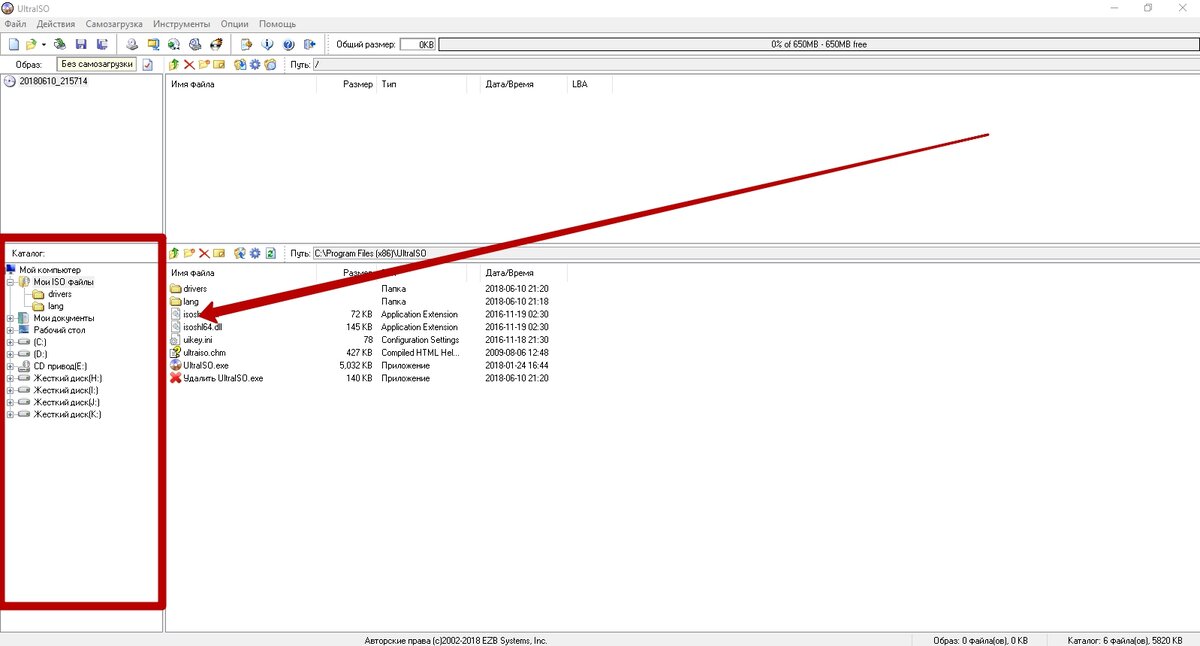
Task: Click the Info toolbar icon
Action: pyautogui.click(x=266, y=44)
